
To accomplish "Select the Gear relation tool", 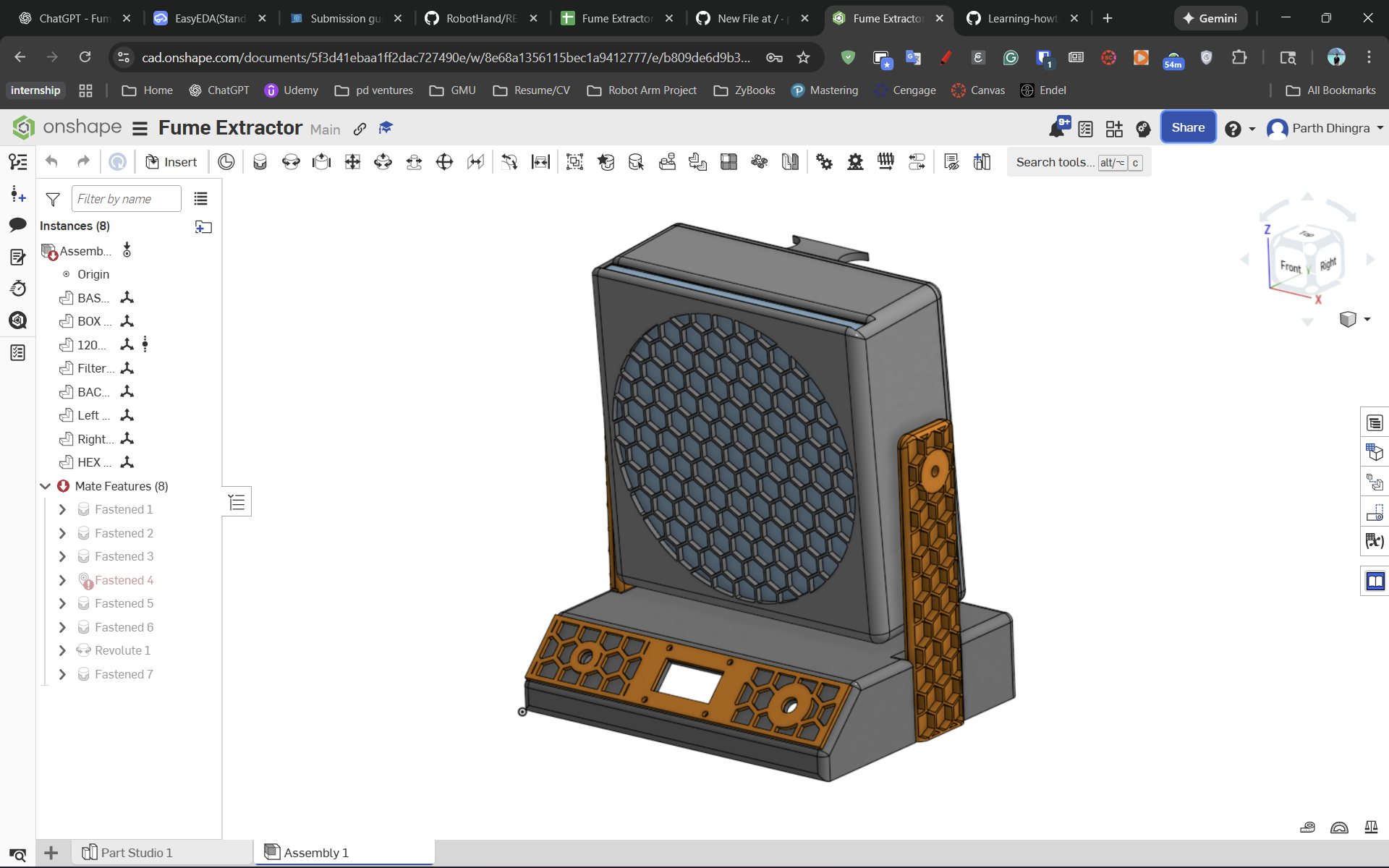I will (x=824, y=162).
